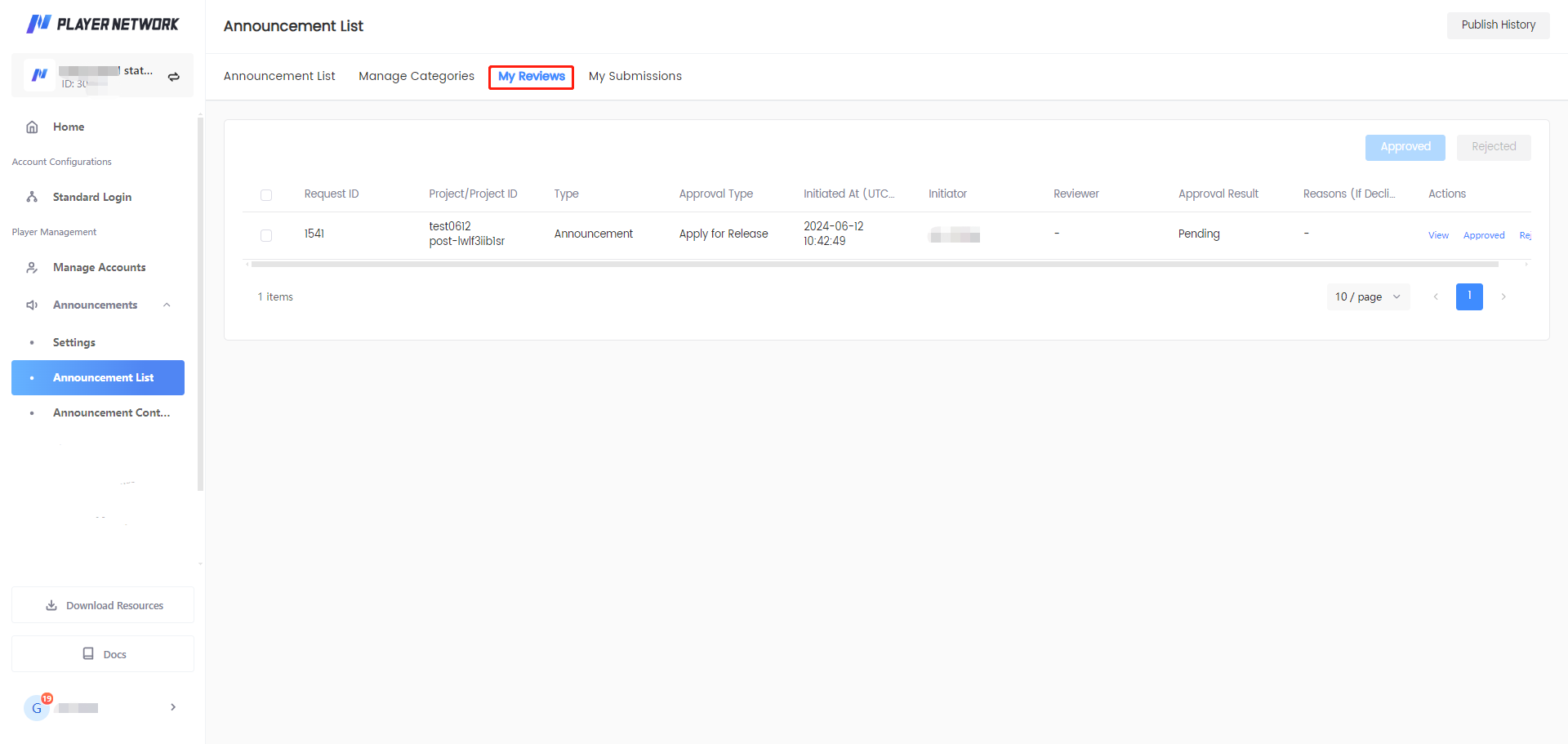Image resolution: width=1568 pixels, height=744 pixels.
Task: Check the box for request 1541
Action: click(x=266, y=235)
